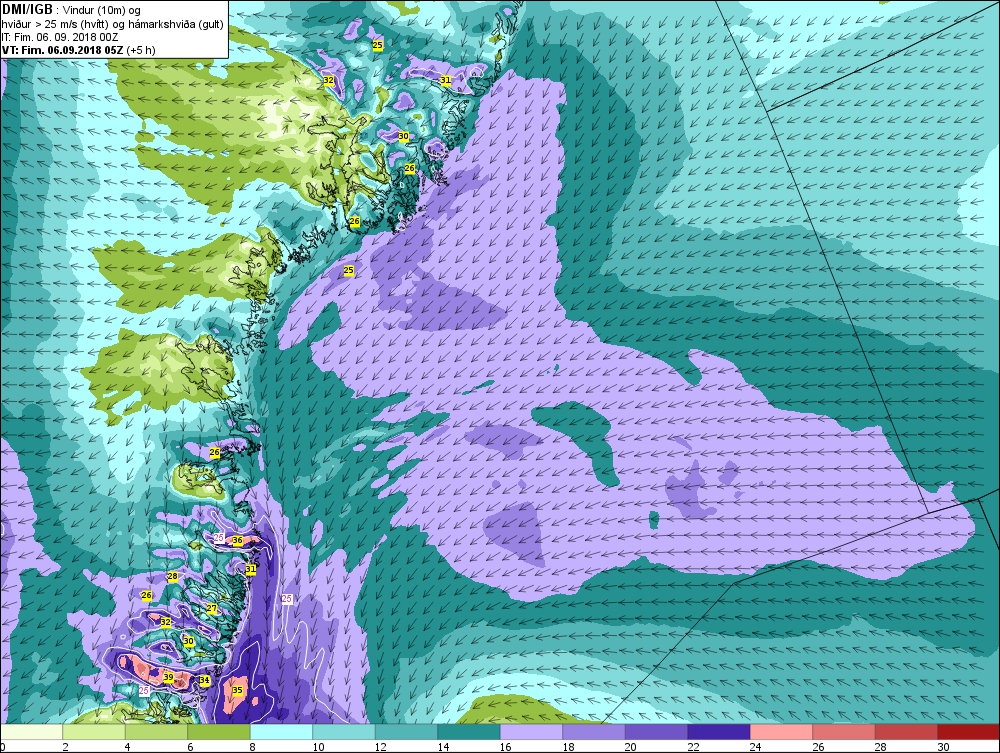Click the yellow gust label 39

pyautogui.click(x=168, y=677)
